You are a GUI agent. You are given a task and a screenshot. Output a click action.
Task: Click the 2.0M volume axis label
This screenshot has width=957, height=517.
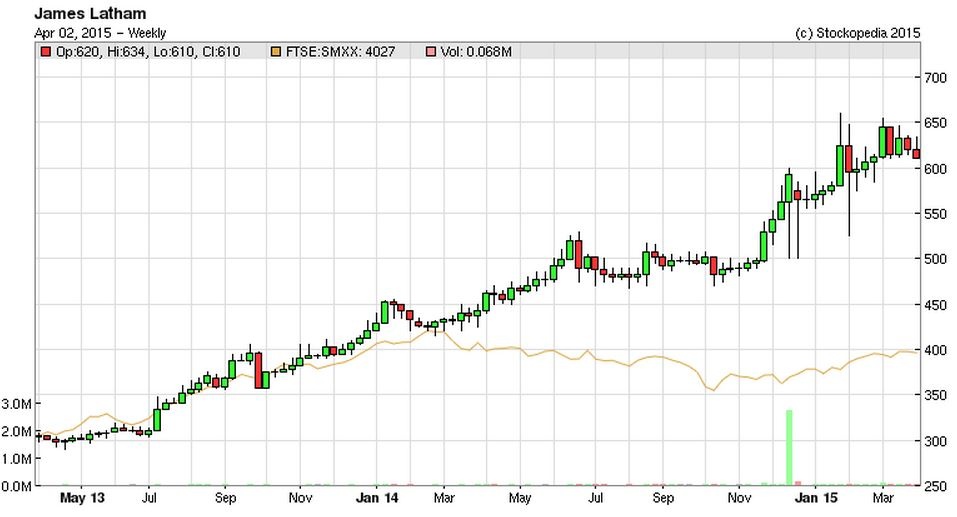click(x=16, y=432)
